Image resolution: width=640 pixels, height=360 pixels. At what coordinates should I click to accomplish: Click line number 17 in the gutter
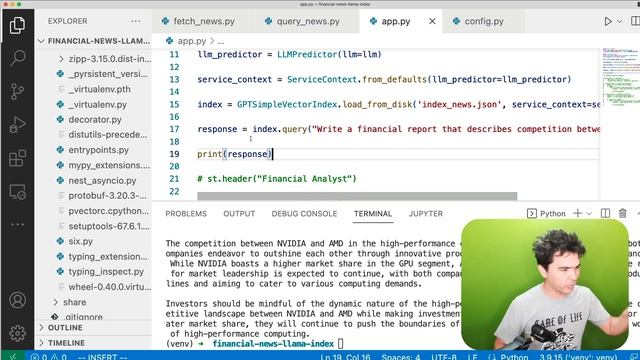[x=174, y=129]
